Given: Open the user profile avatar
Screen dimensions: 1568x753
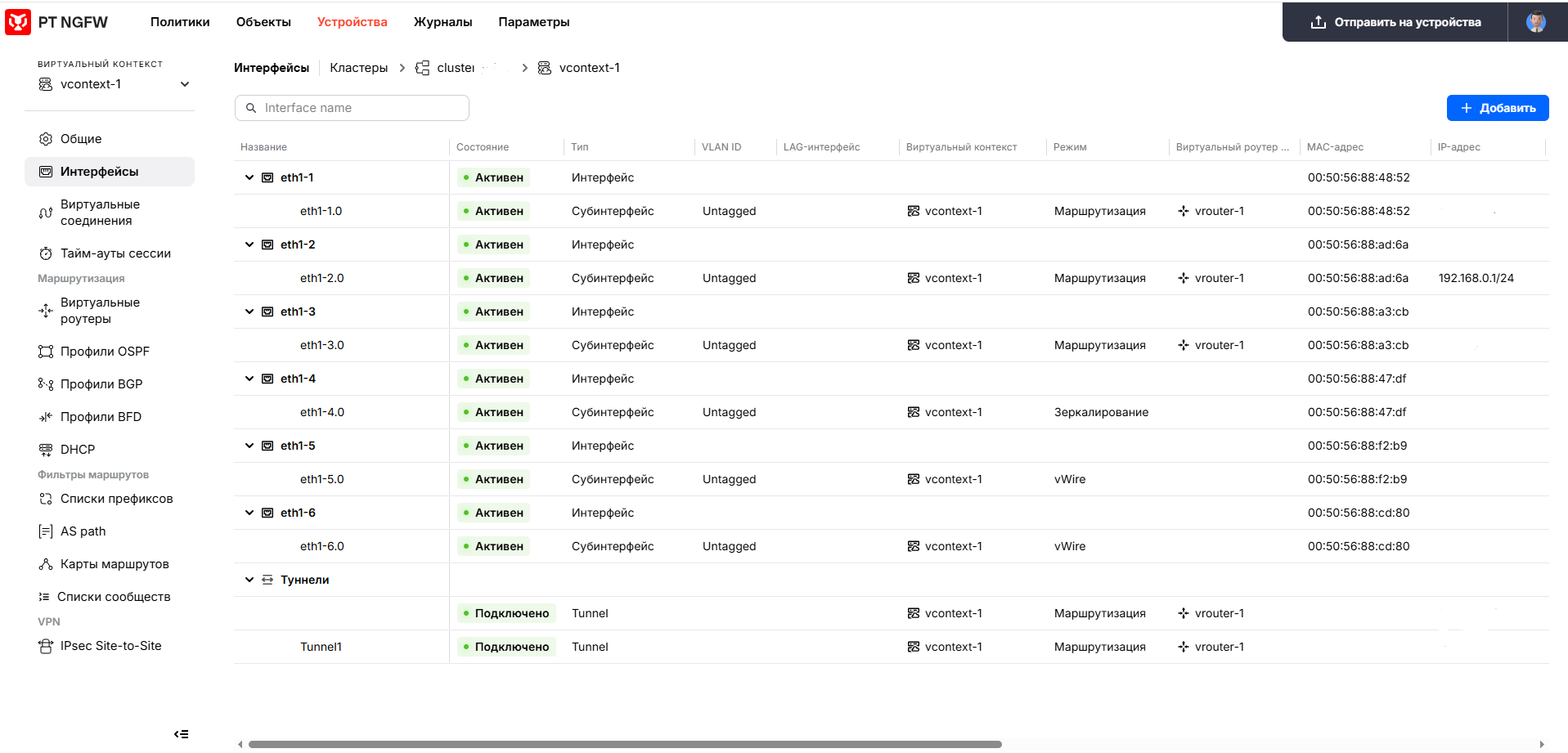Looking at the screenshot, I should (1535, 22).
